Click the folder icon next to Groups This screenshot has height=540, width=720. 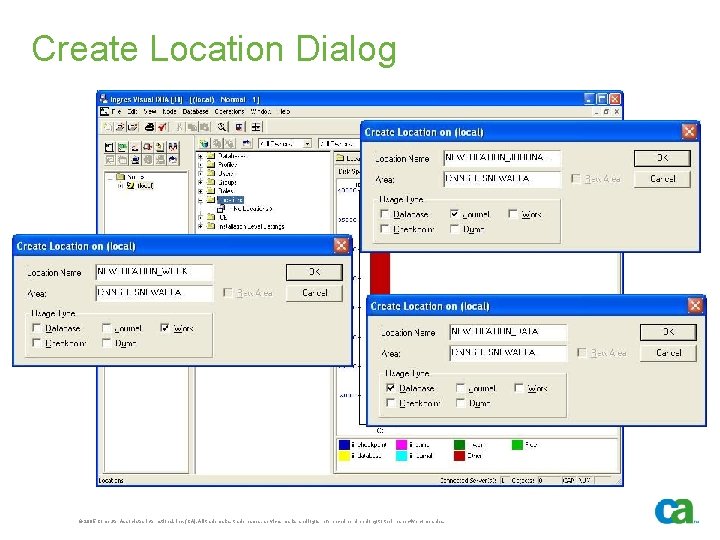(x=211, y=182)
